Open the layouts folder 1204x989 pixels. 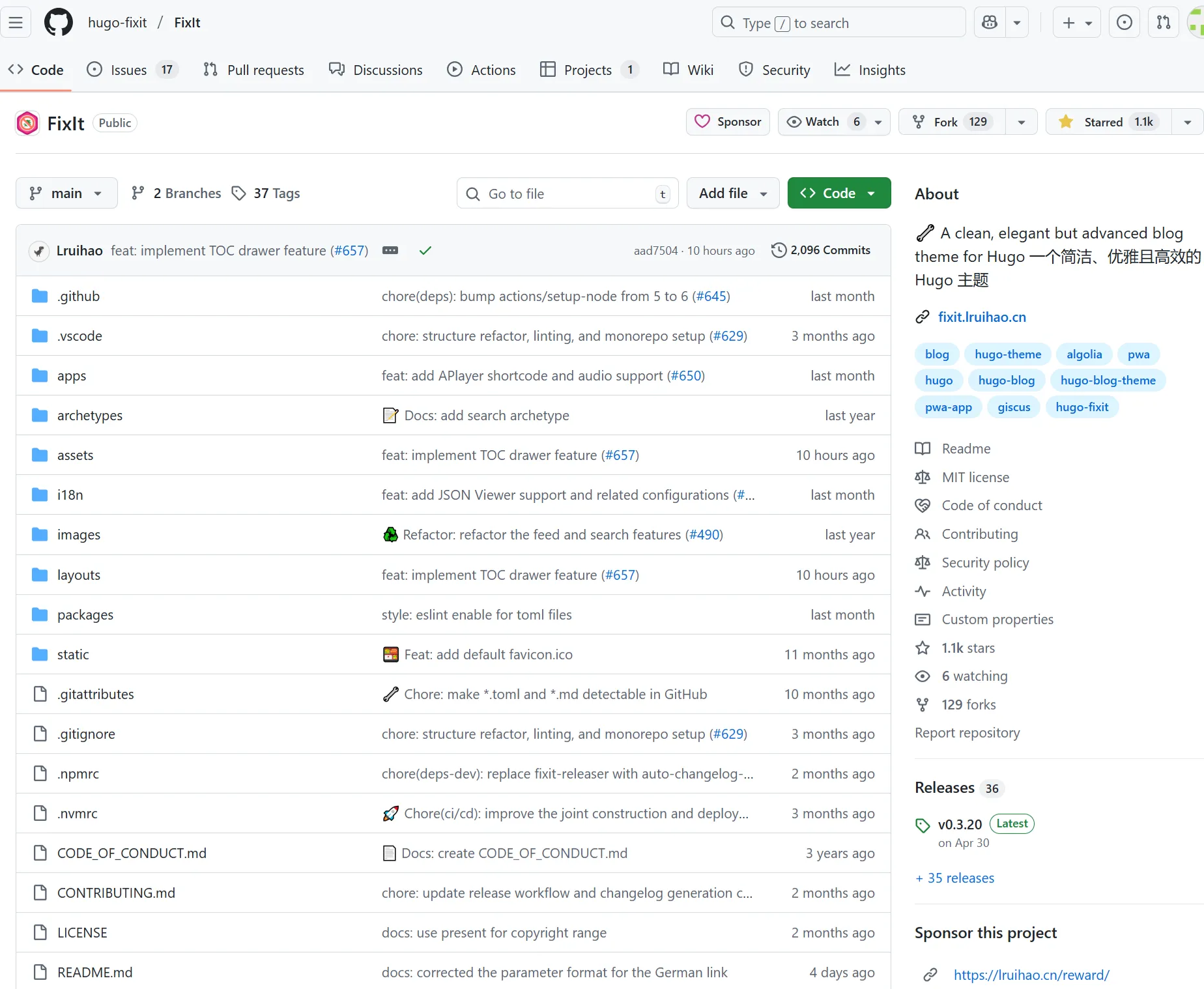(79, 575)
